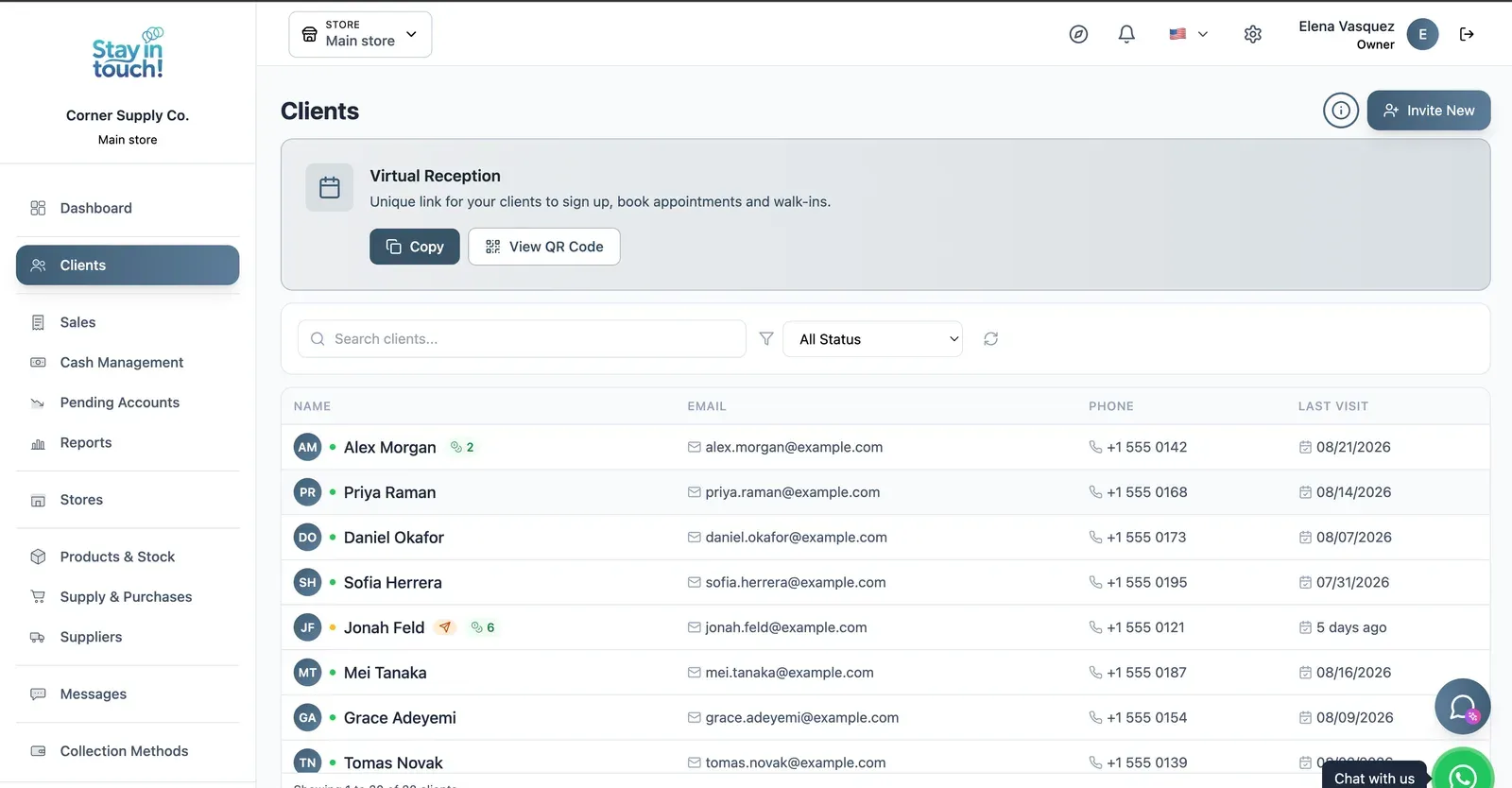The height and width of the screenshot is (788, 1512).
Task: Click Priya Raman's PR avatar
Action: pos(307,492)
